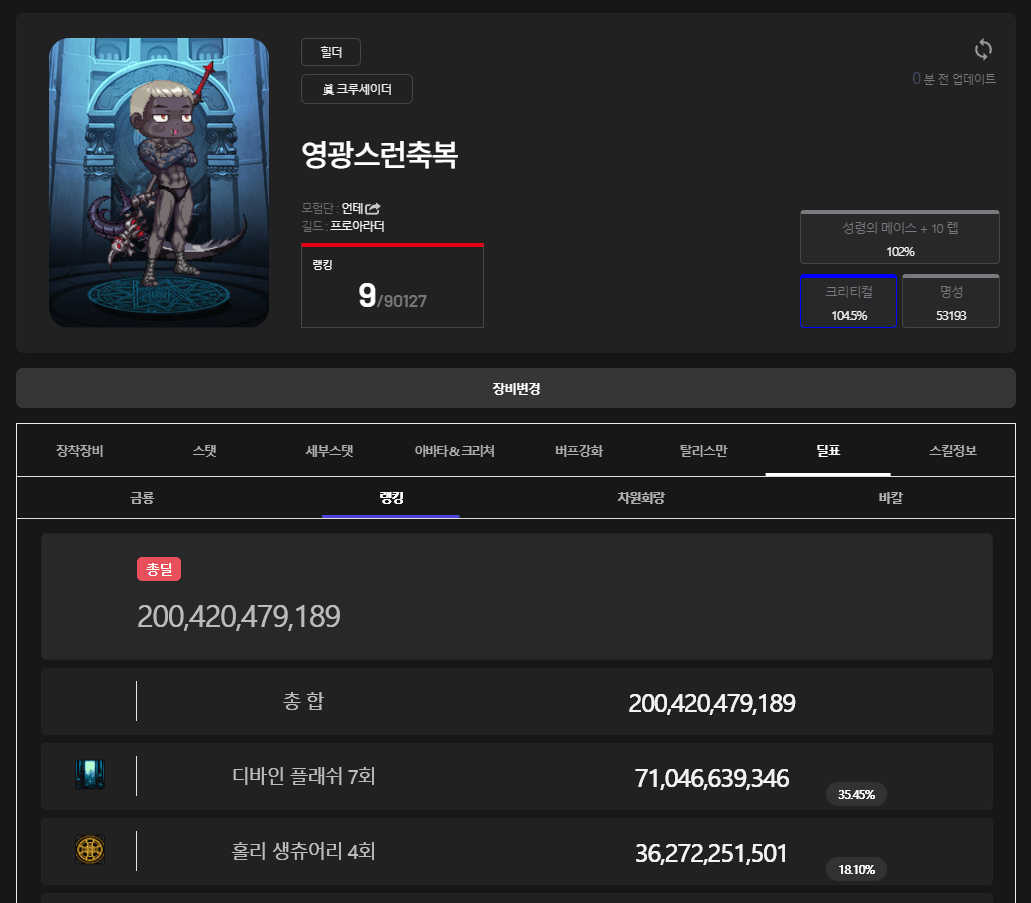Open the adventure guild share link icon
The height and width of the screenshot is (903, 1031).
tap(373, 208)
